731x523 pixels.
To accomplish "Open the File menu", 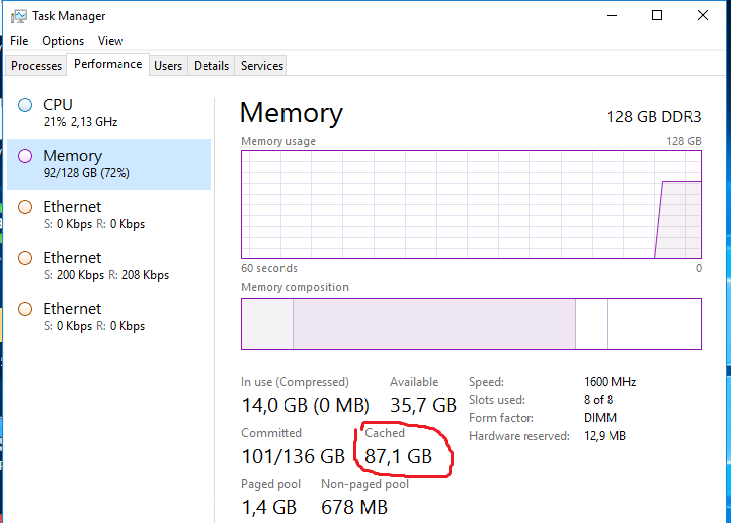I will [19, 41].
